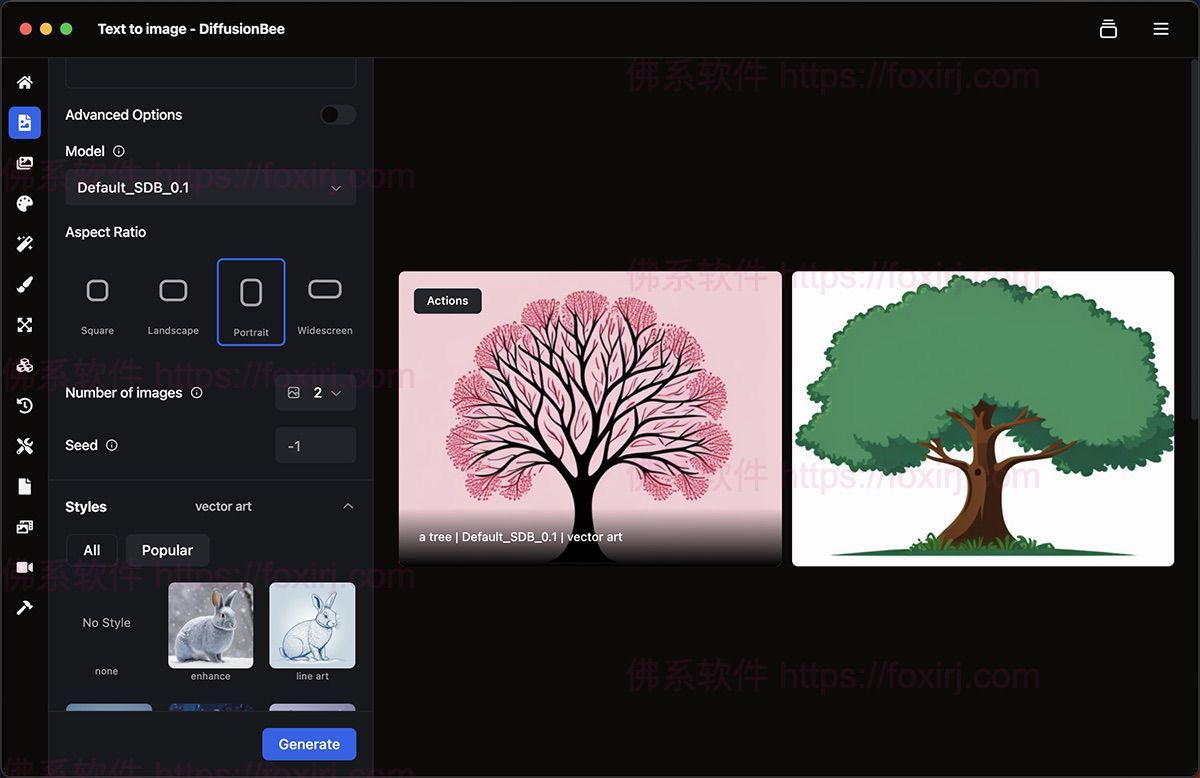Click the expand-arrows icon in sidebar

pyautogui.click(x=25, y=325)
